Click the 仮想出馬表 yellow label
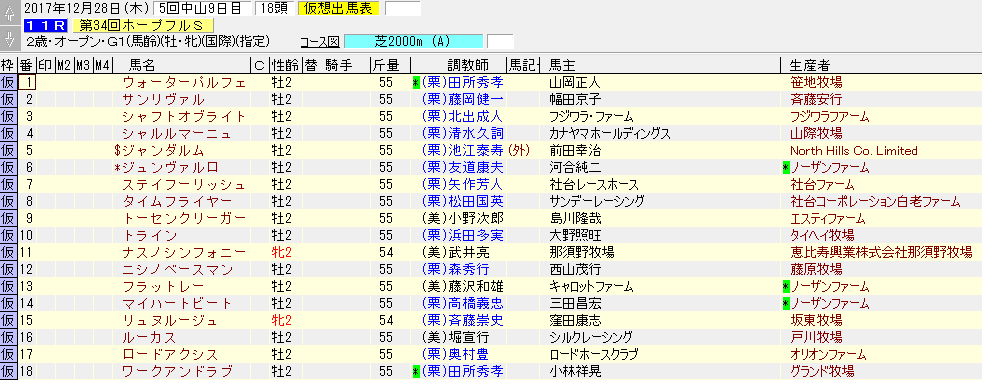 click(x=339, y=9)
